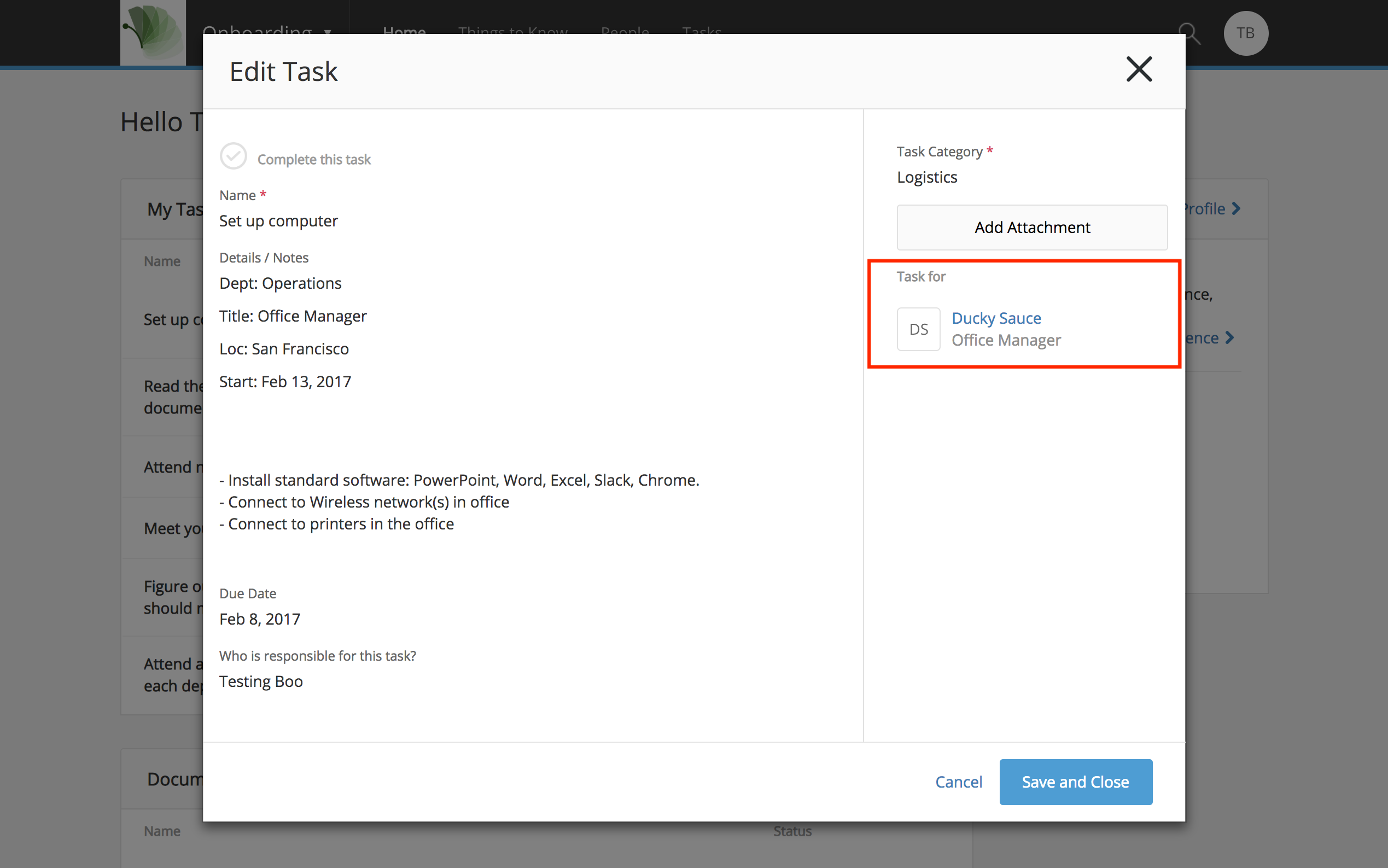Image resolution: width=1388 pixels, height=868 pixels.
Task: Click the Profile chevron link in background
Action: (1212, 209)
